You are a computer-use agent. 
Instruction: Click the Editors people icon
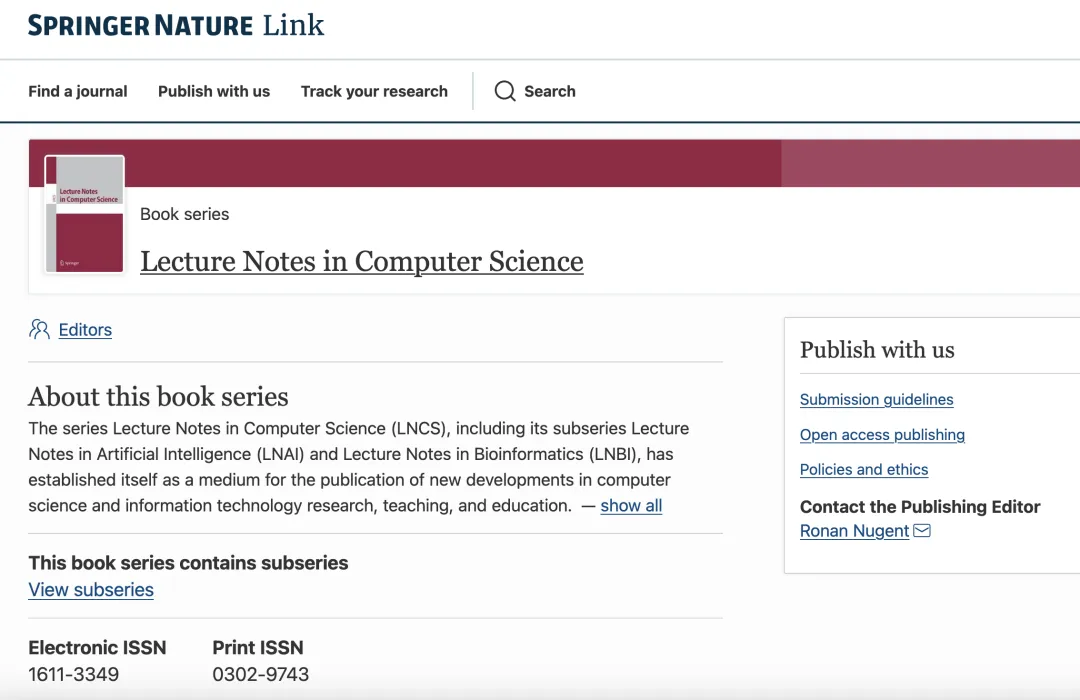[x=39, y=329]
